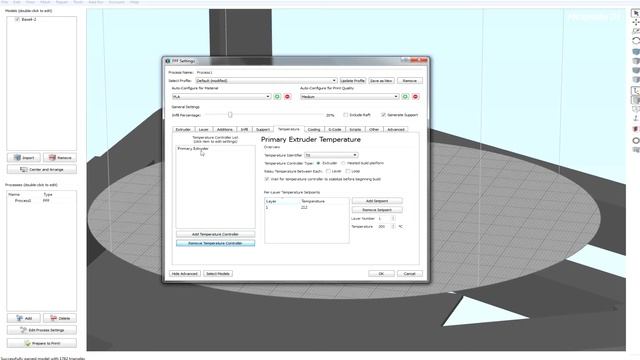
Task: Click the FFF Settings title bar icon
Action: (168, 61)
